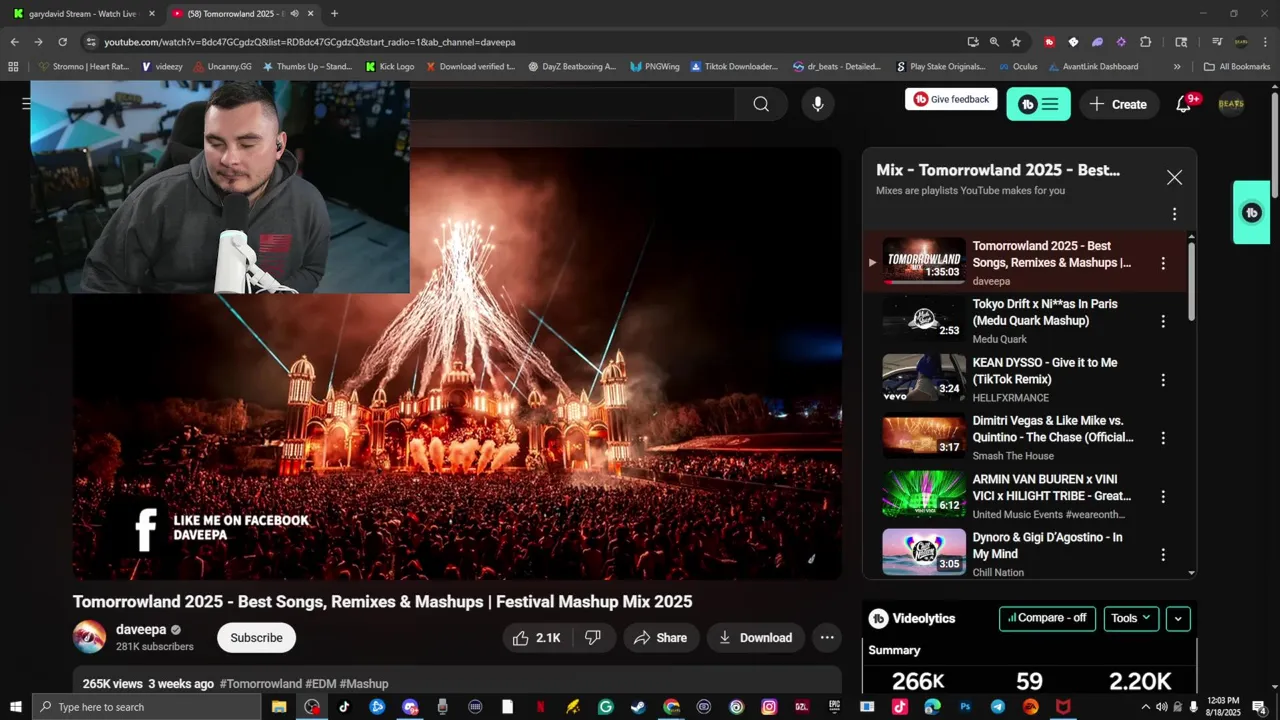The width and height of the screenshot is (1280, 720).
Task: Show more bookmarks with the double chevron
Action: [x=1177, y=67]
